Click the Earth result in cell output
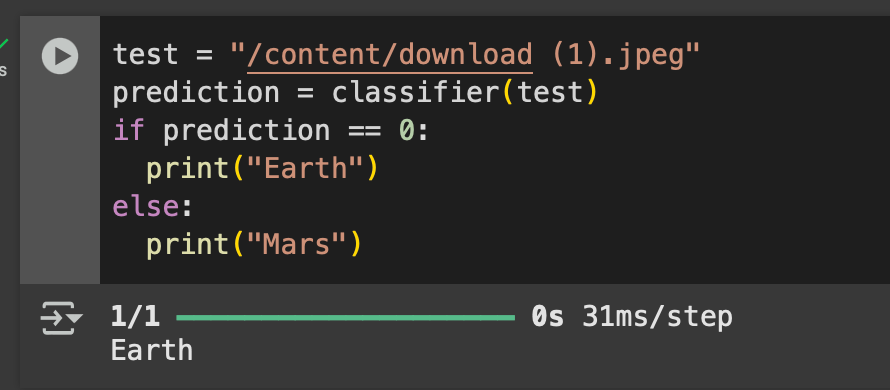Viewport: 890px width, 390px height. [152, 350]
